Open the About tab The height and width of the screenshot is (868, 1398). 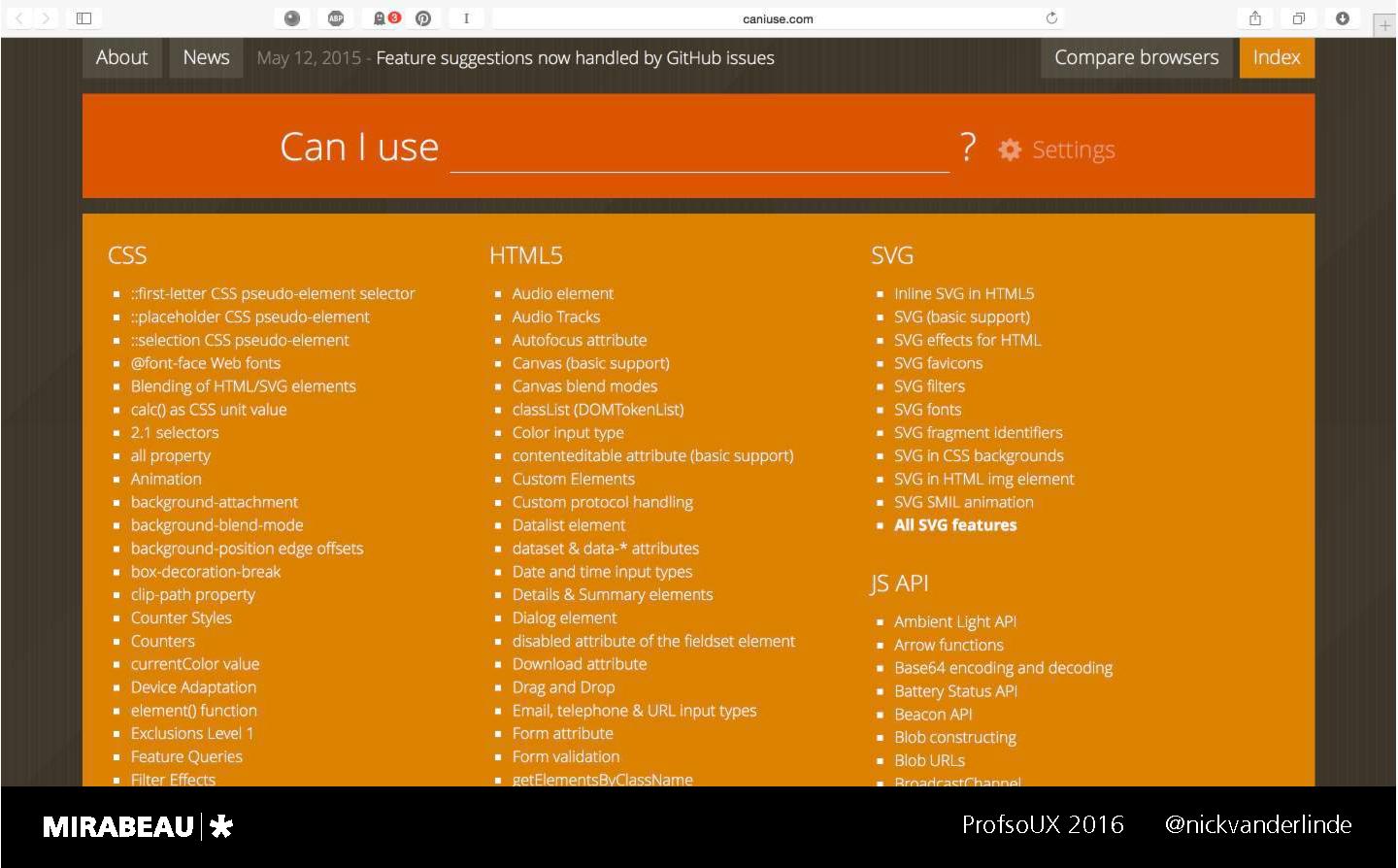tap(121, 57)
